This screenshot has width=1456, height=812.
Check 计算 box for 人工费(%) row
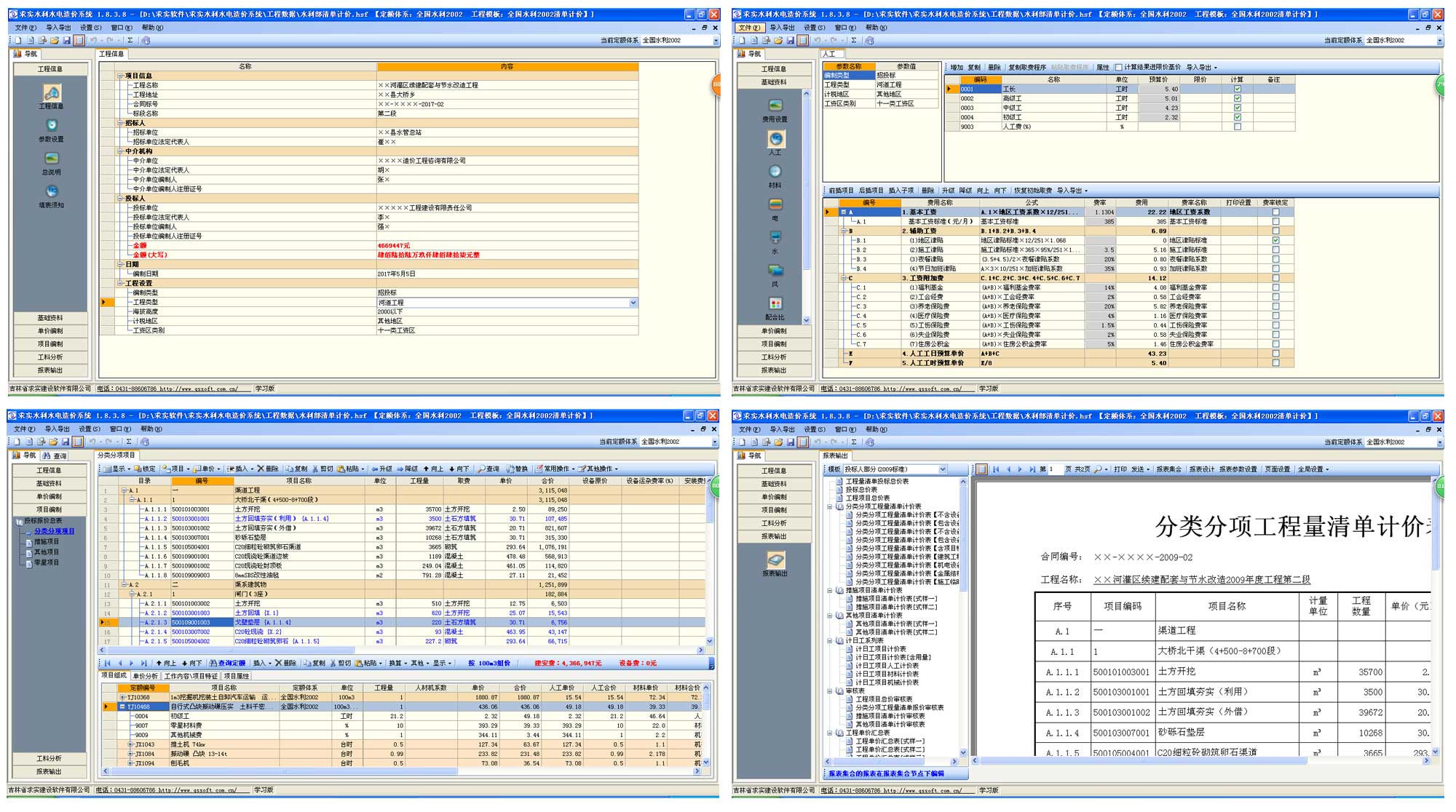(x=1237, y=127)
